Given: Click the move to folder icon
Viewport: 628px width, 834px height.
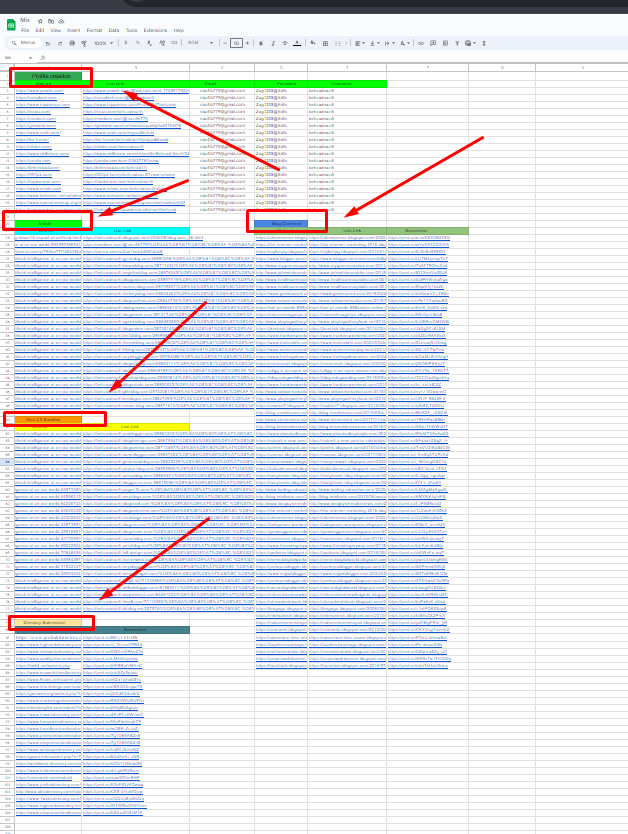Looking at the screenshot, I should [51, 21].
